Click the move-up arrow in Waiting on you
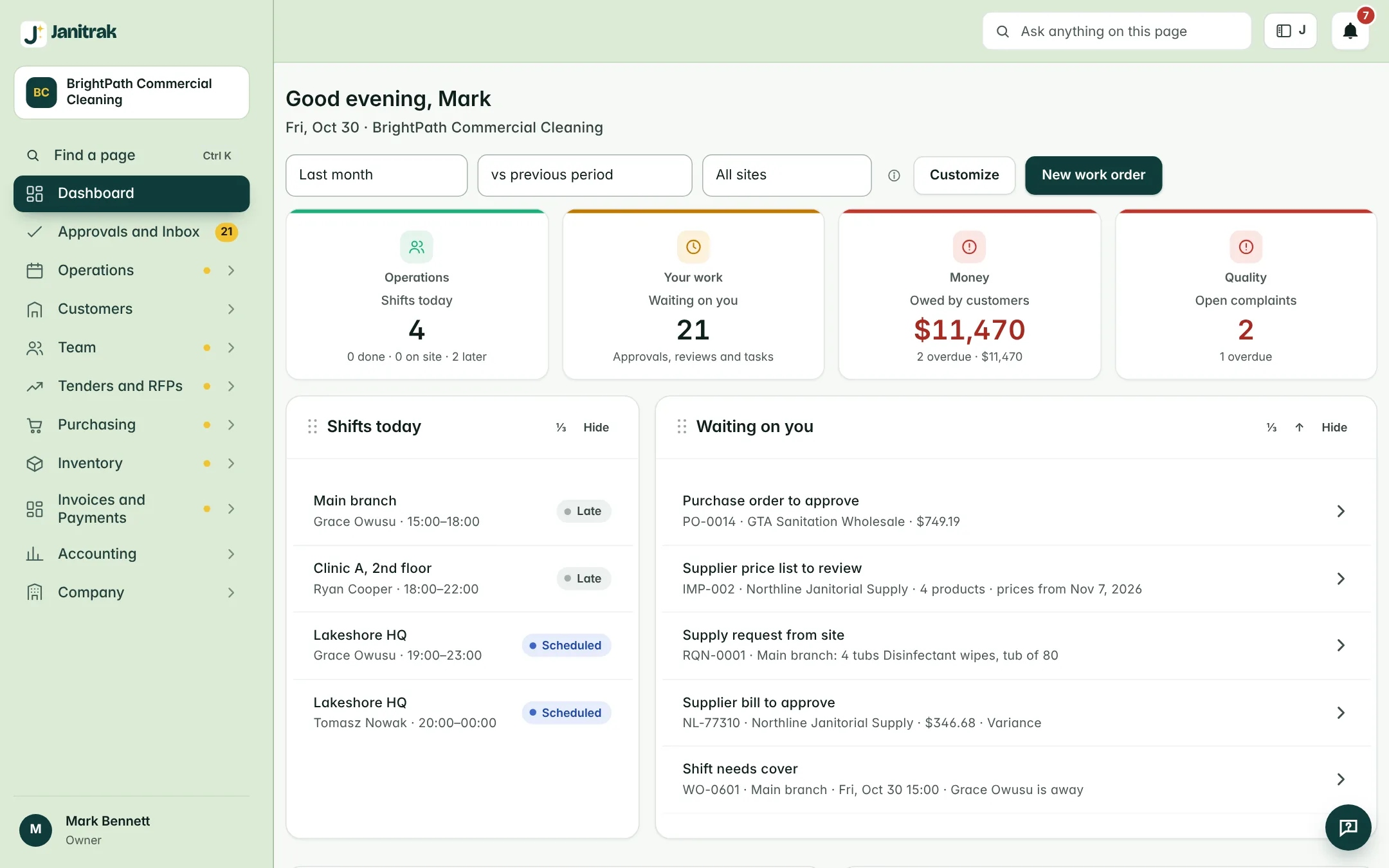This screenshot has width=1389, height=868. 1299,427
